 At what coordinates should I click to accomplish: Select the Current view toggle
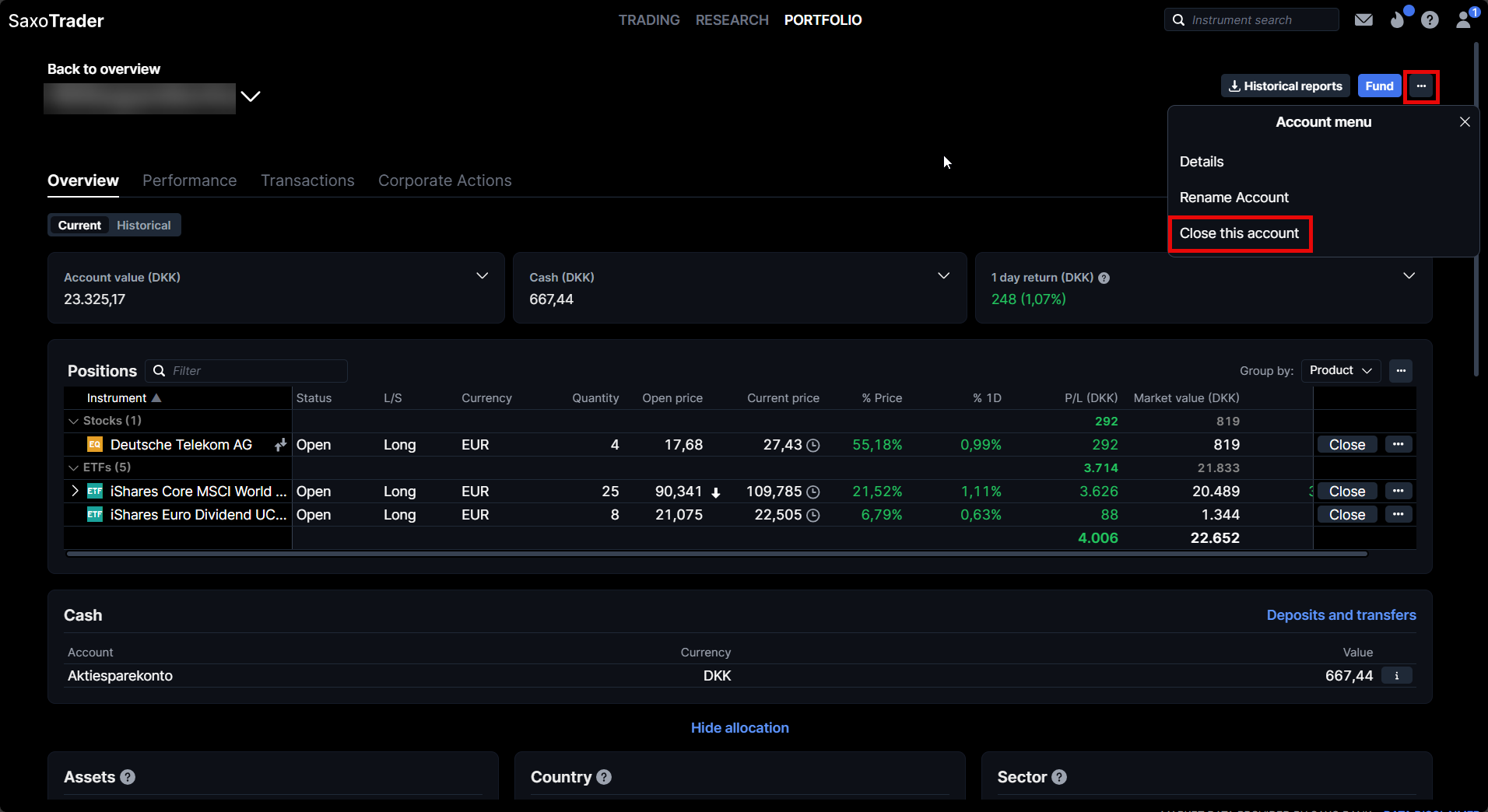[x=79, y=226]
